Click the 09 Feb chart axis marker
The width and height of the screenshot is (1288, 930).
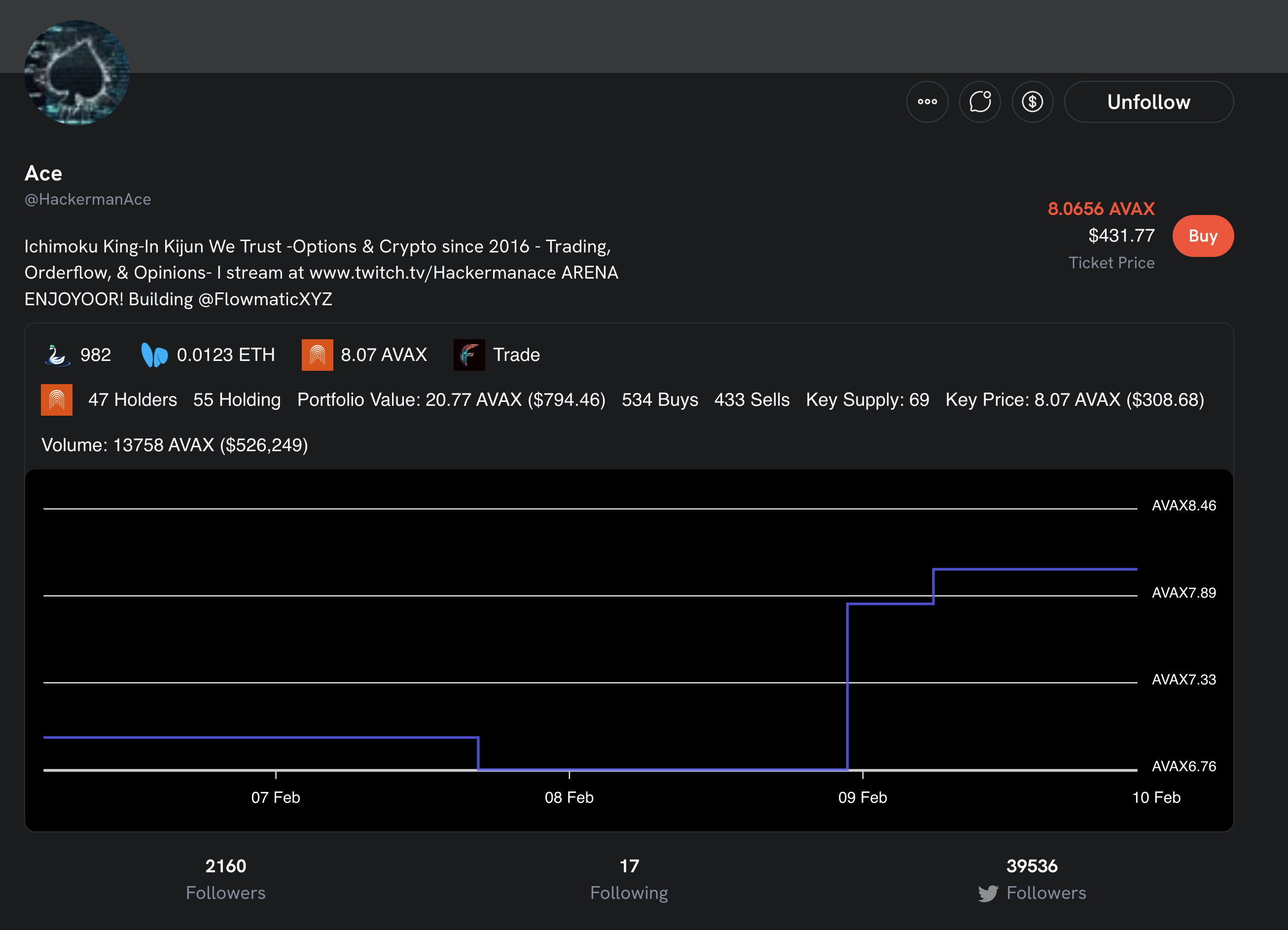pyautogui.click(x=862, y=797)
